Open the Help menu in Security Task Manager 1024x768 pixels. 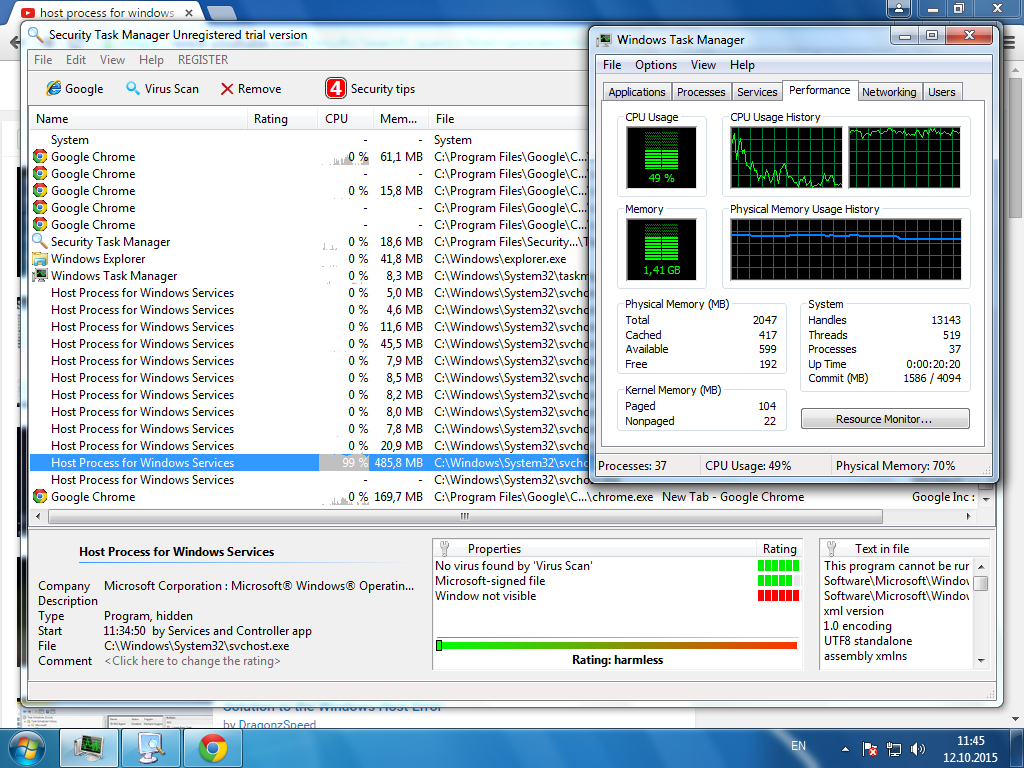coord(151,59)
